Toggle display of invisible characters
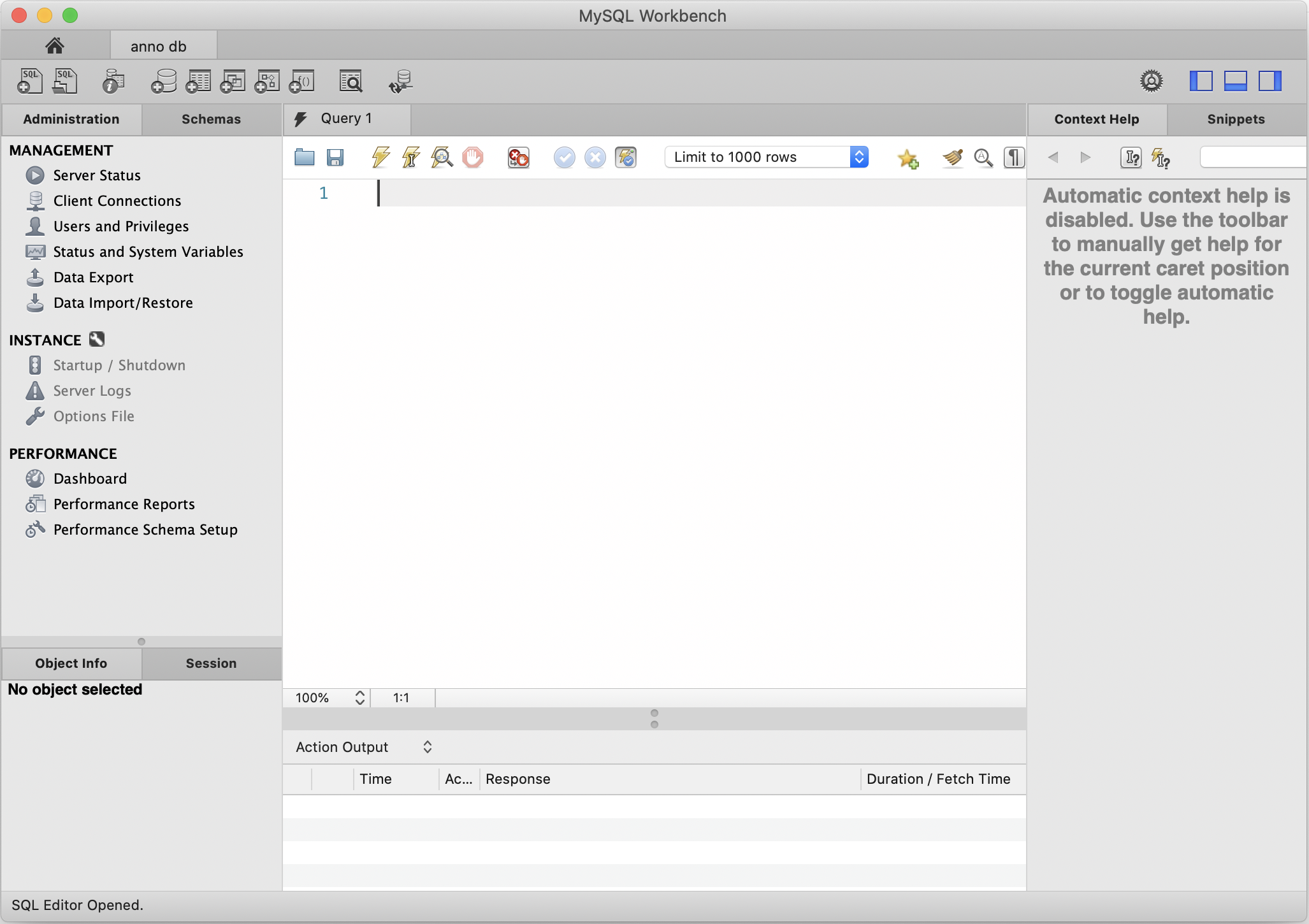 coord(1013,157)
